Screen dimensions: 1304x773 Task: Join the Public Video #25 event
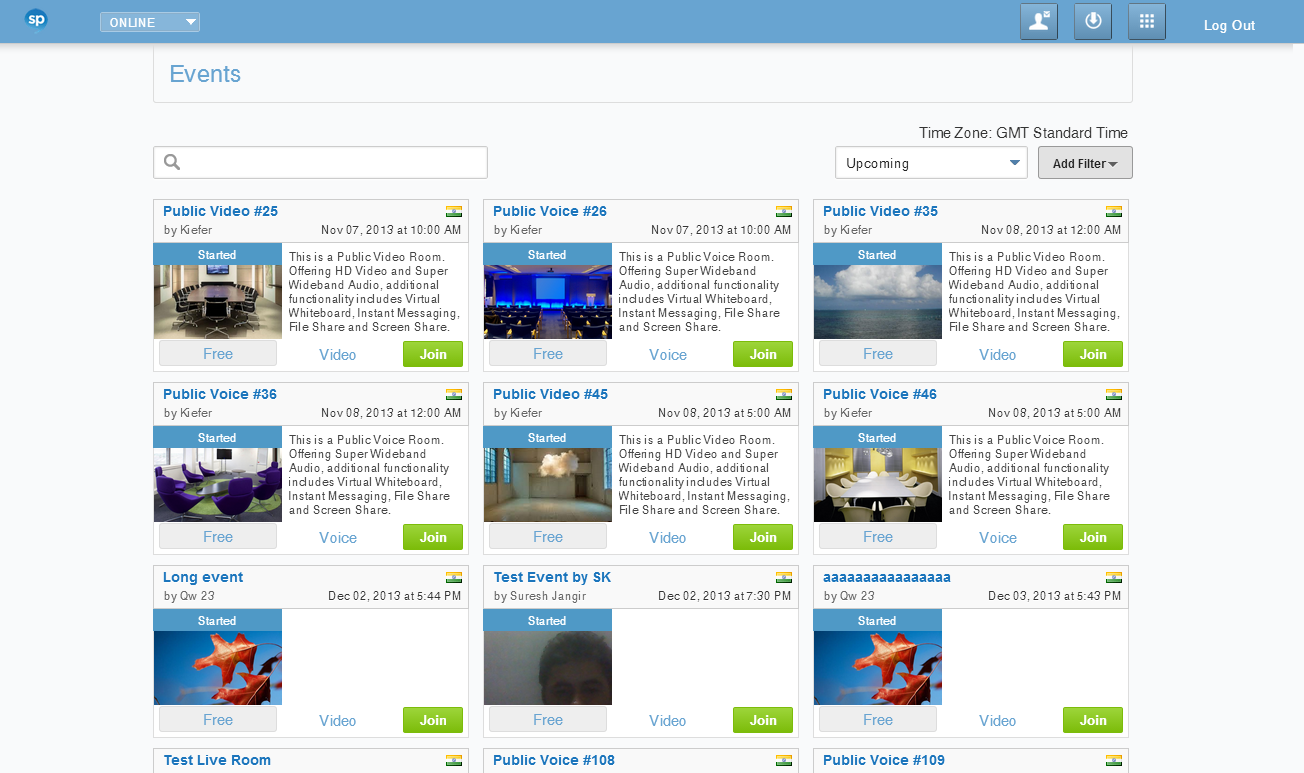433,354
